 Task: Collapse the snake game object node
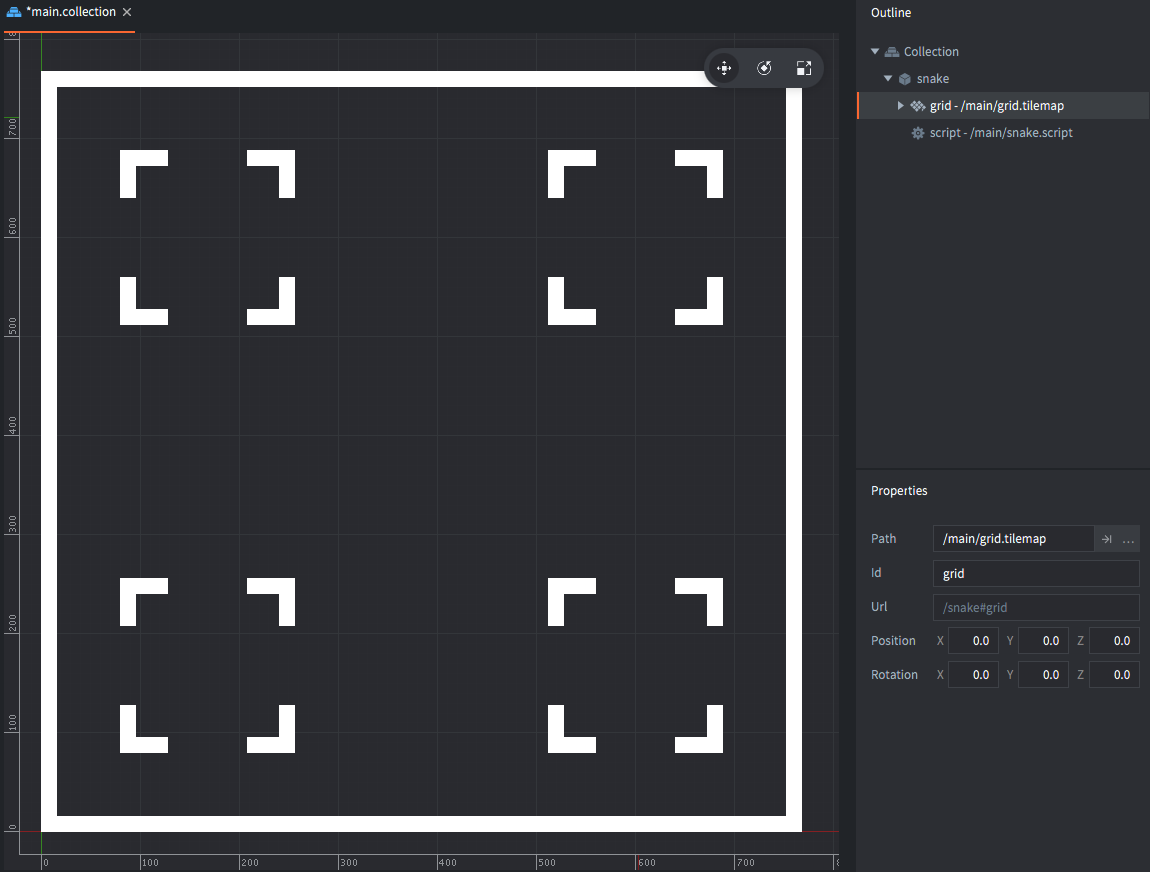[888, 78]
